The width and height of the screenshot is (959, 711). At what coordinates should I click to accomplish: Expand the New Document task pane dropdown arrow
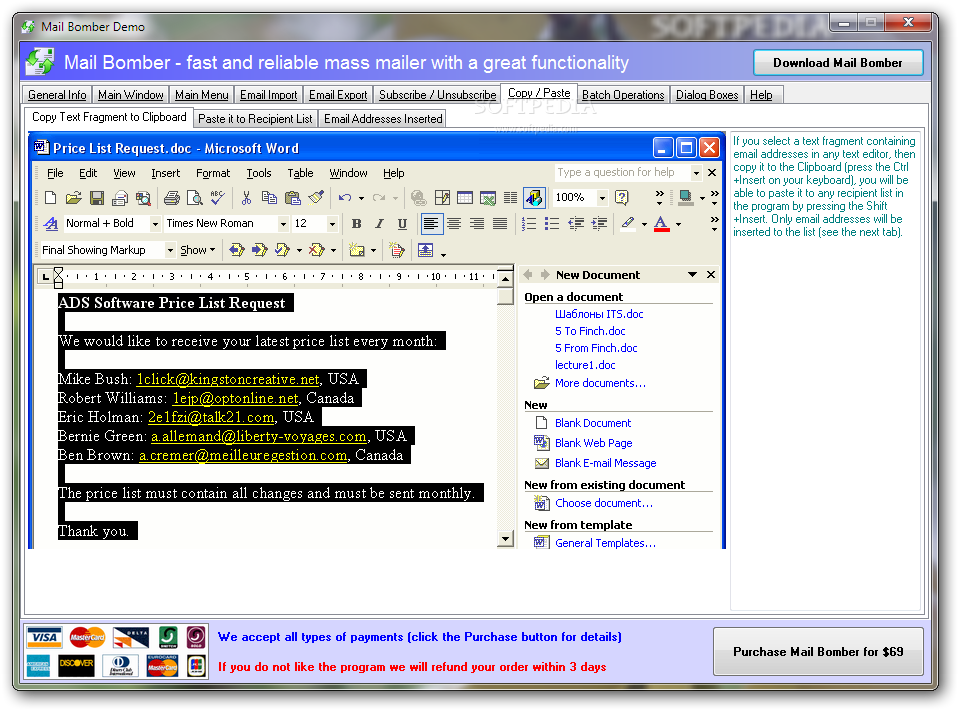(692, 275)
